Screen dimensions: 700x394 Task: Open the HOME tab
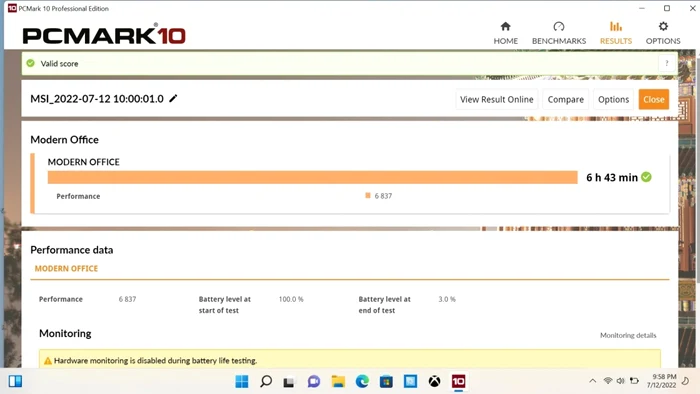click(505, 33)
